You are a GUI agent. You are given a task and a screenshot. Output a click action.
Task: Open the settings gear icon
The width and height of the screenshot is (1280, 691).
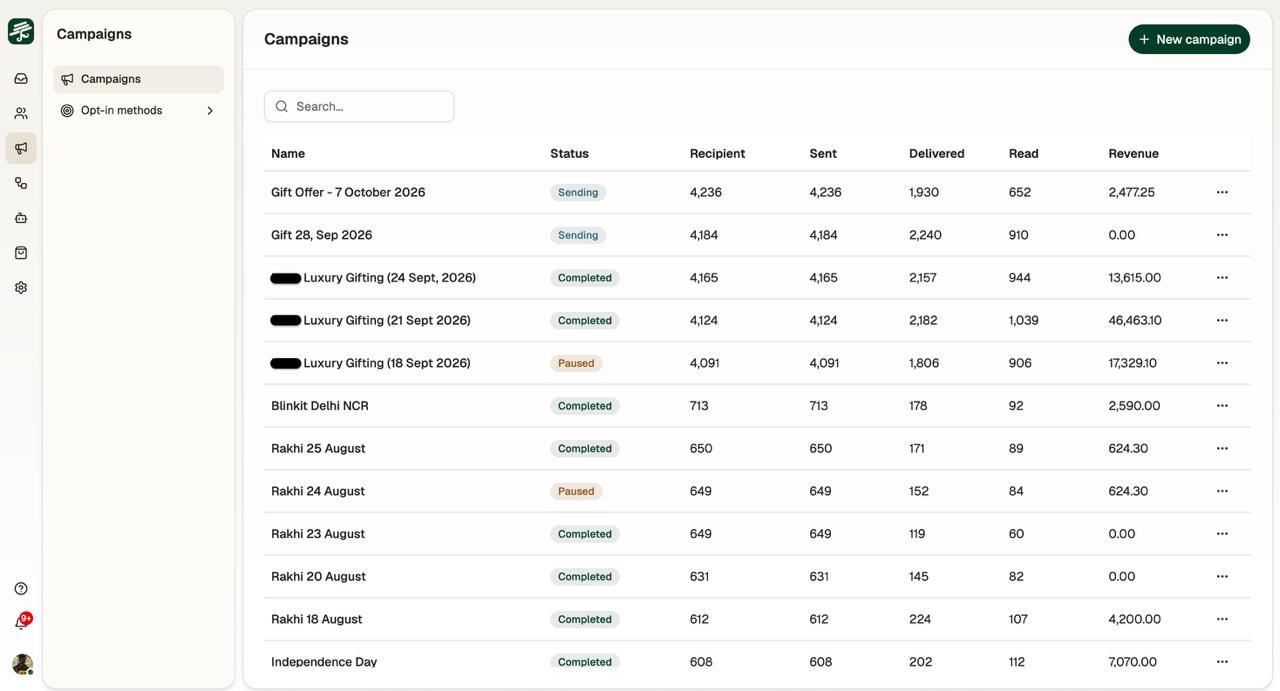click(21, 288)
